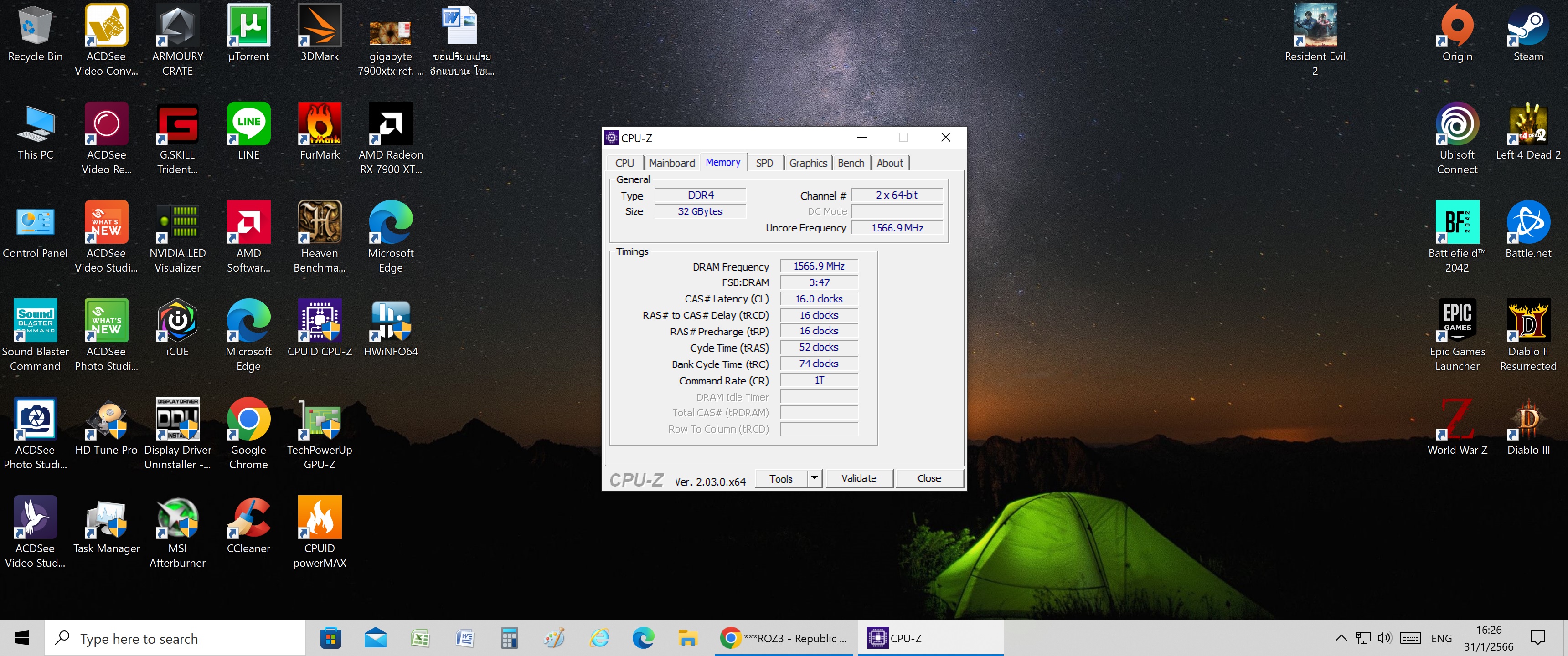The width and height of the screenshot is (1568, 656).
Task: Show hidden system tray icons
Action: (x=1341, y=638)
